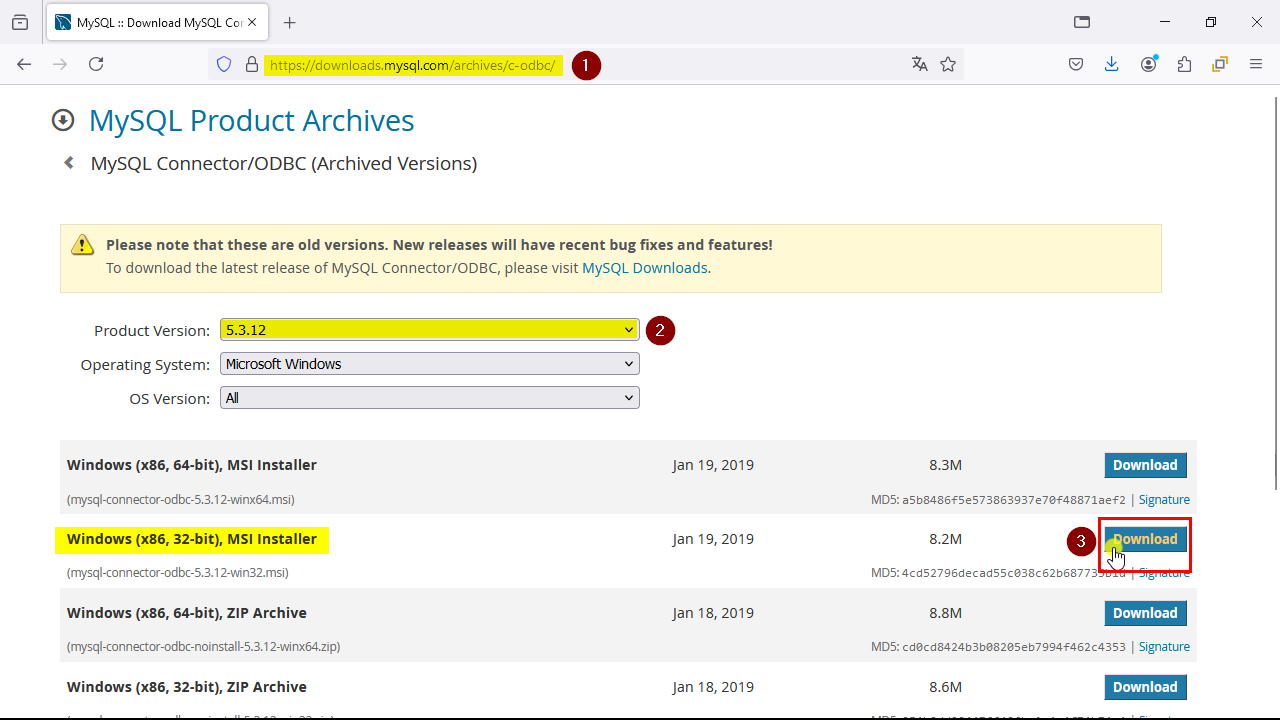This screenshot has width=1280, height=720.
Task: Click the warning triangle icon in notice
Action: click(x=82, y=245)
